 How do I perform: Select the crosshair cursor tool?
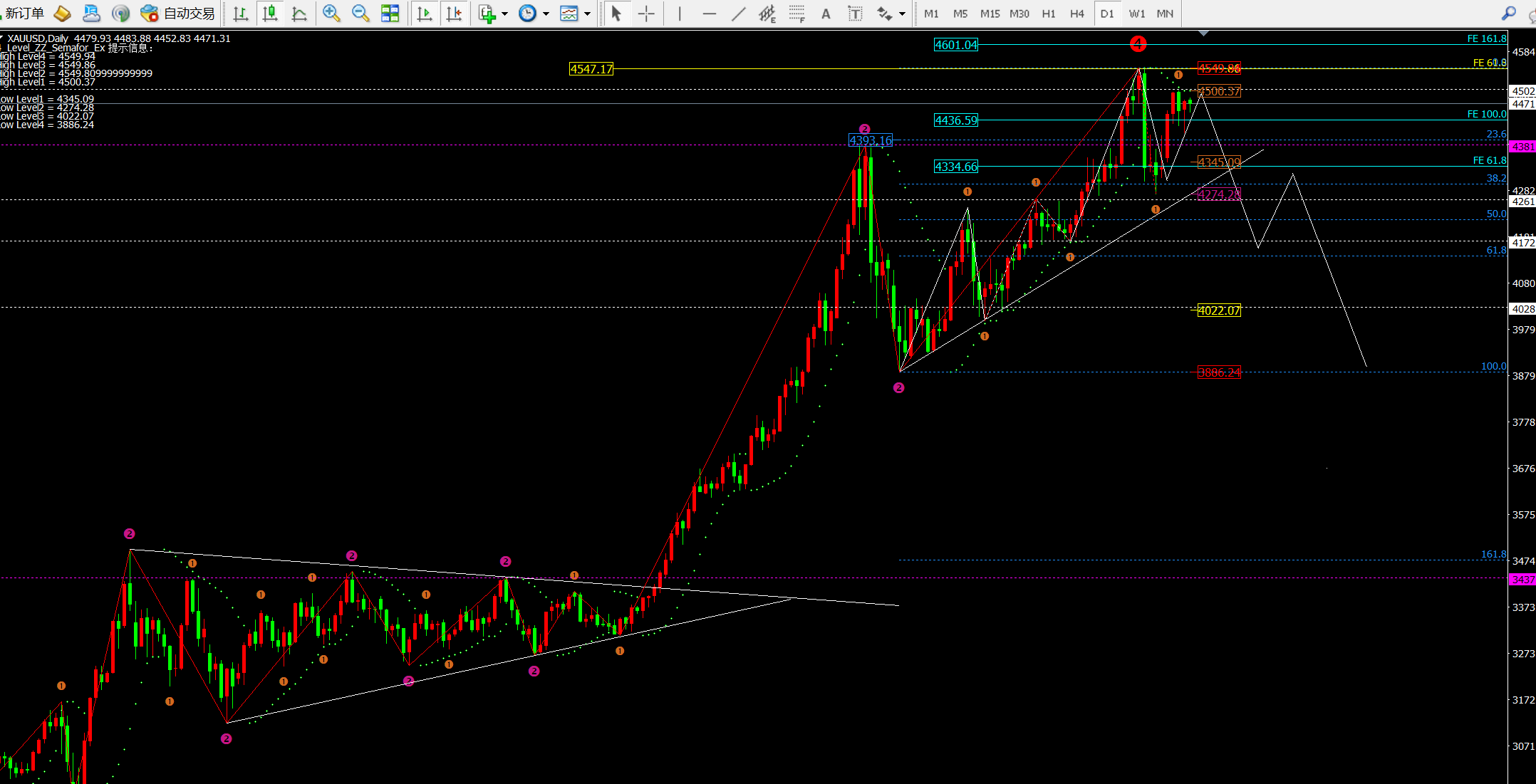(x=646, y=14)
